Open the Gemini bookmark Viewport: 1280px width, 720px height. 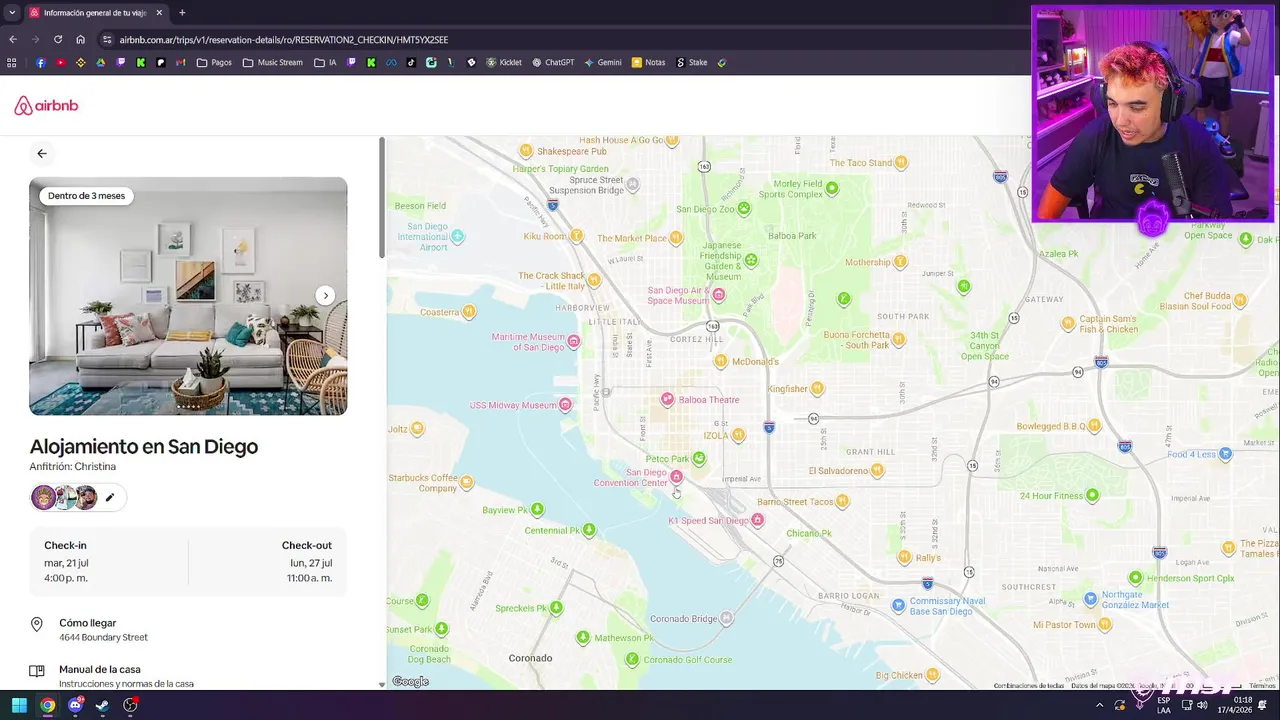click(x=603, y=62)
